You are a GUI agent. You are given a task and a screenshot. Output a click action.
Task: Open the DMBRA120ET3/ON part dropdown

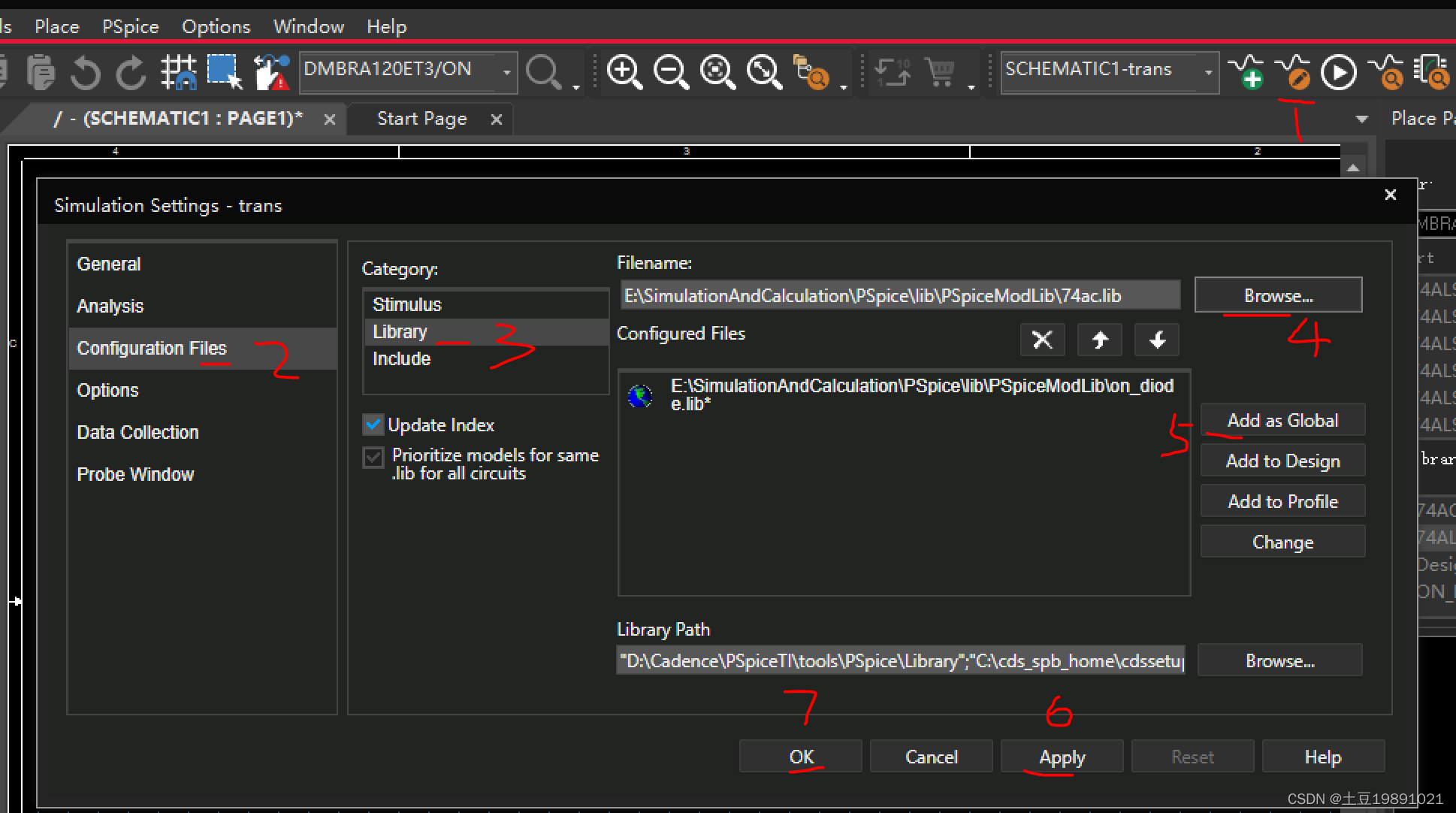click(x=507, y=72)
